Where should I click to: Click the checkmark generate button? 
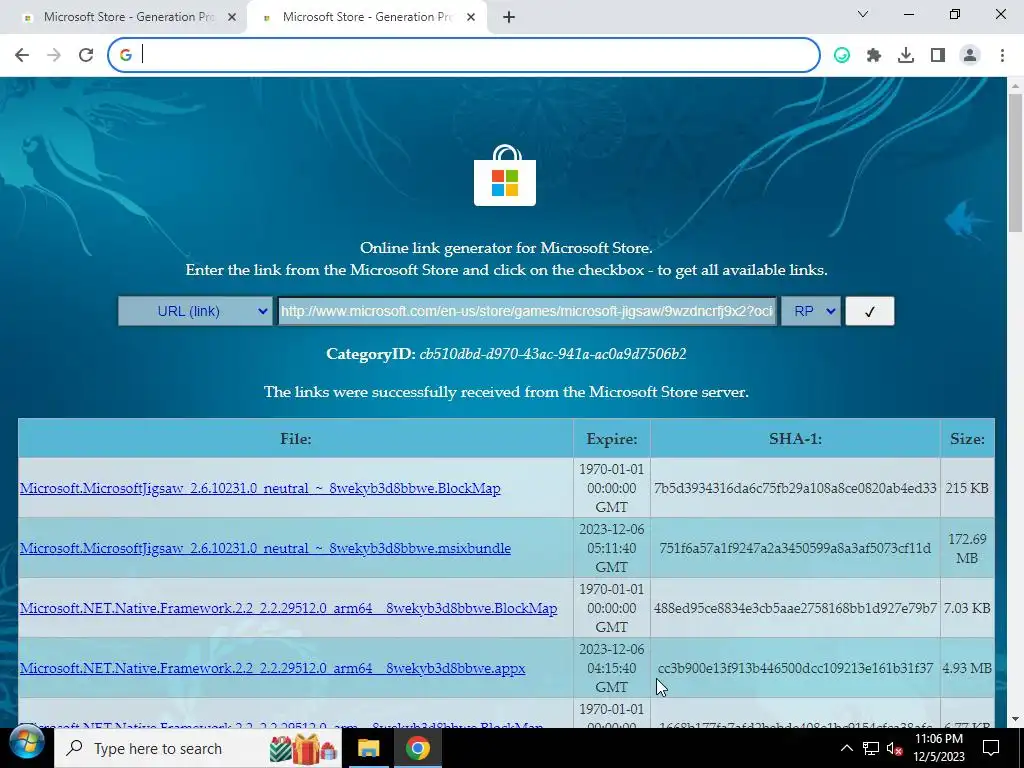coord(869,311)
